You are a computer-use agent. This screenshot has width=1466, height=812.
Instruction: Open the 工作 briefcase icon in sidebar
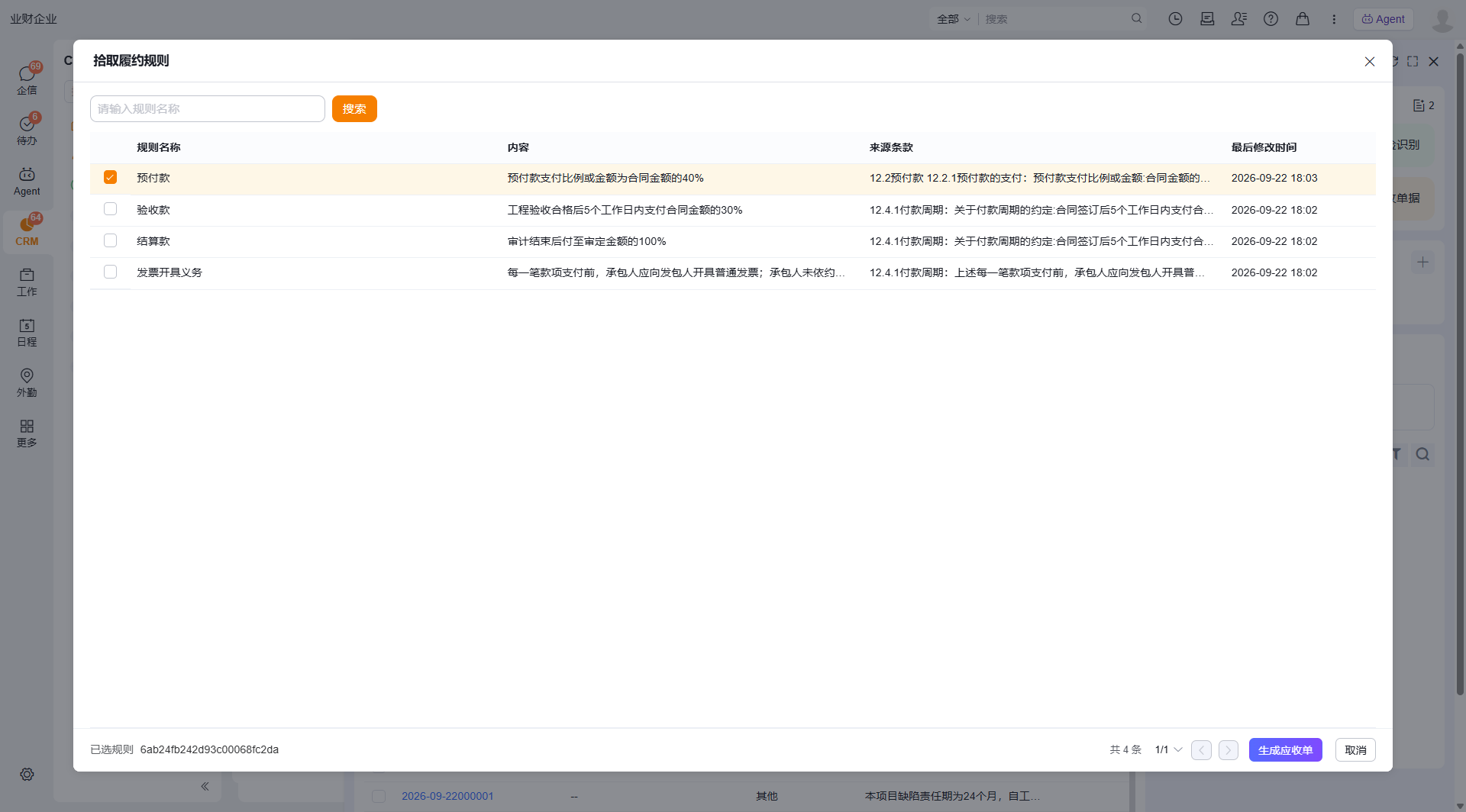pyautogui.click(x=27, y=282)
